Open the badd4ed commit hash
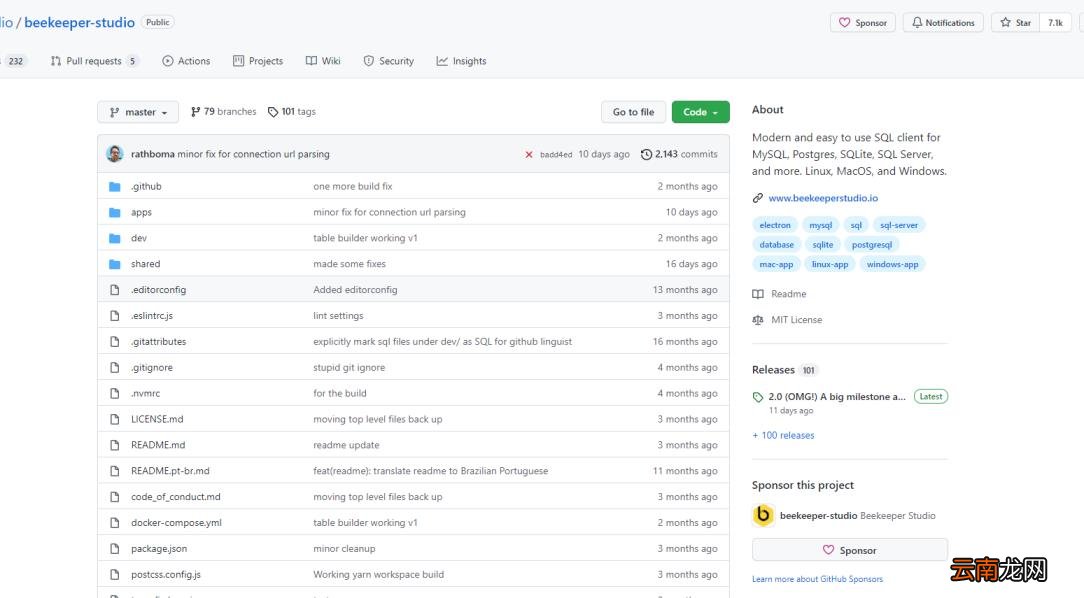The width and height of the screenshot is (1084, 598). click(556, 155)
